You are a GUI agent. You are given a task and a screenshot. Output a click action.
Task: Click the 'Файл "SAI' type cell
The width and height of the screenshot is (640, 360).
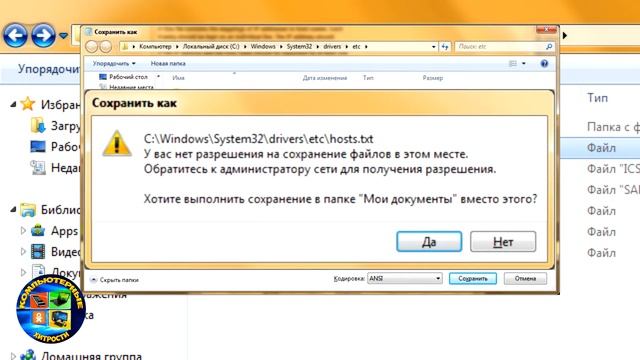point(613,190)
